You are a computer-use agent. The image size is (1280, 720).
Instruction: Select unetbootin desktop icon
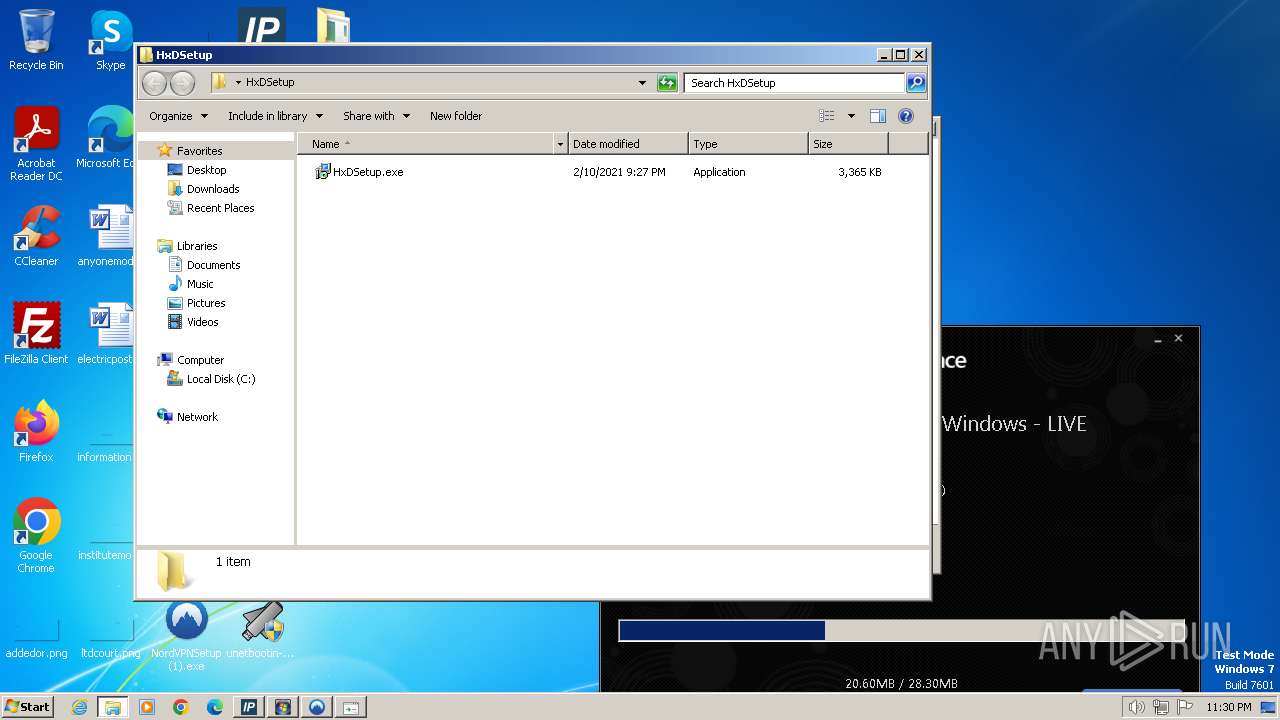[261, 630]
